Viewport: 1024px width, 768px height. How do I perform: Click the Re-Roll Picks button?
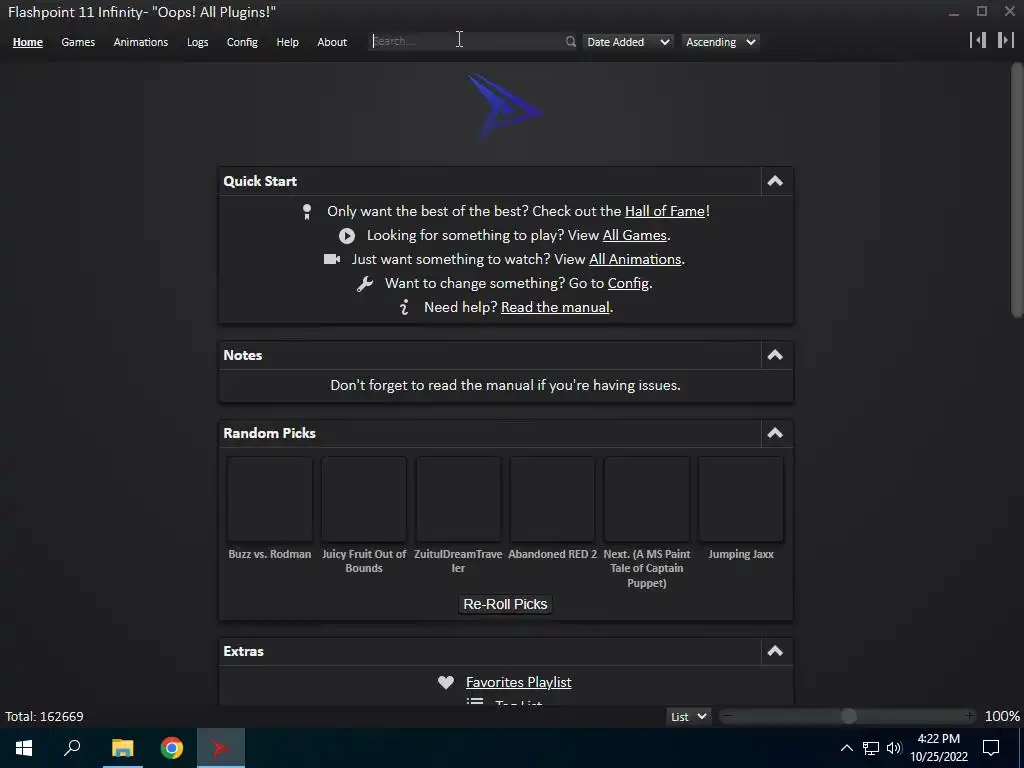(x=505, y=604)
